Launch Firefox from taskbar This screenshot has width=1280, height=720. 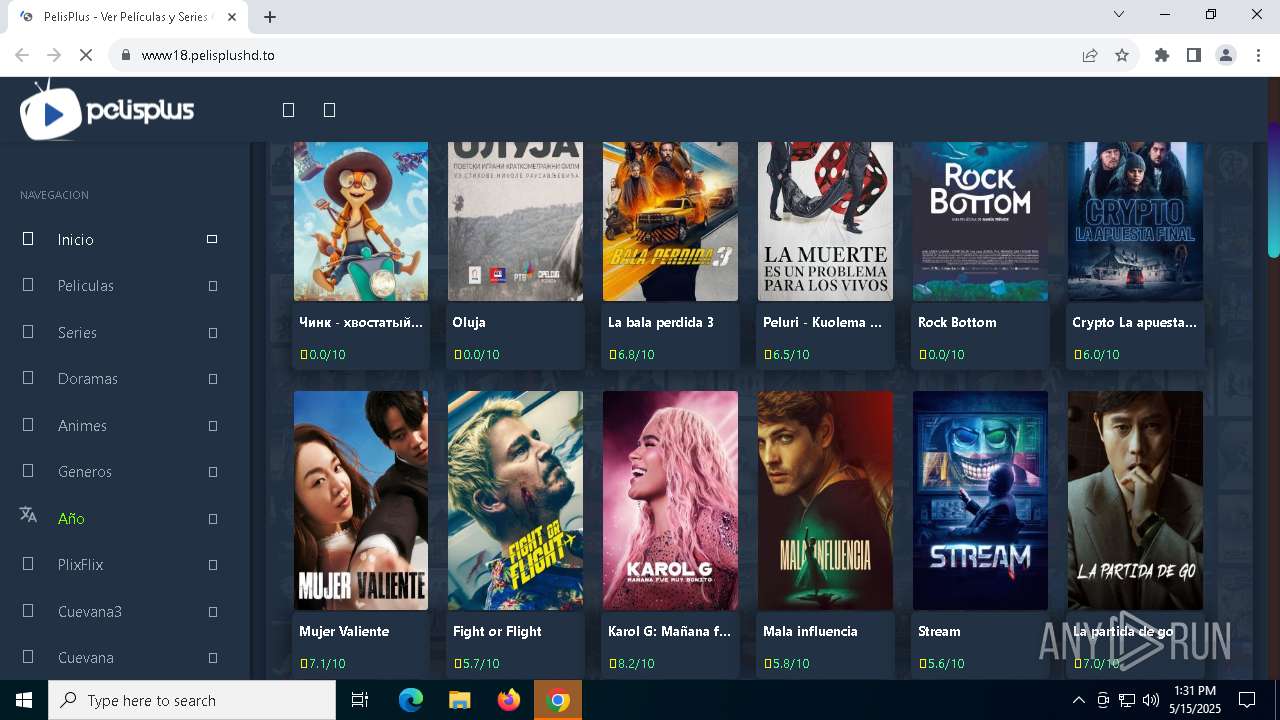point(509,700)
